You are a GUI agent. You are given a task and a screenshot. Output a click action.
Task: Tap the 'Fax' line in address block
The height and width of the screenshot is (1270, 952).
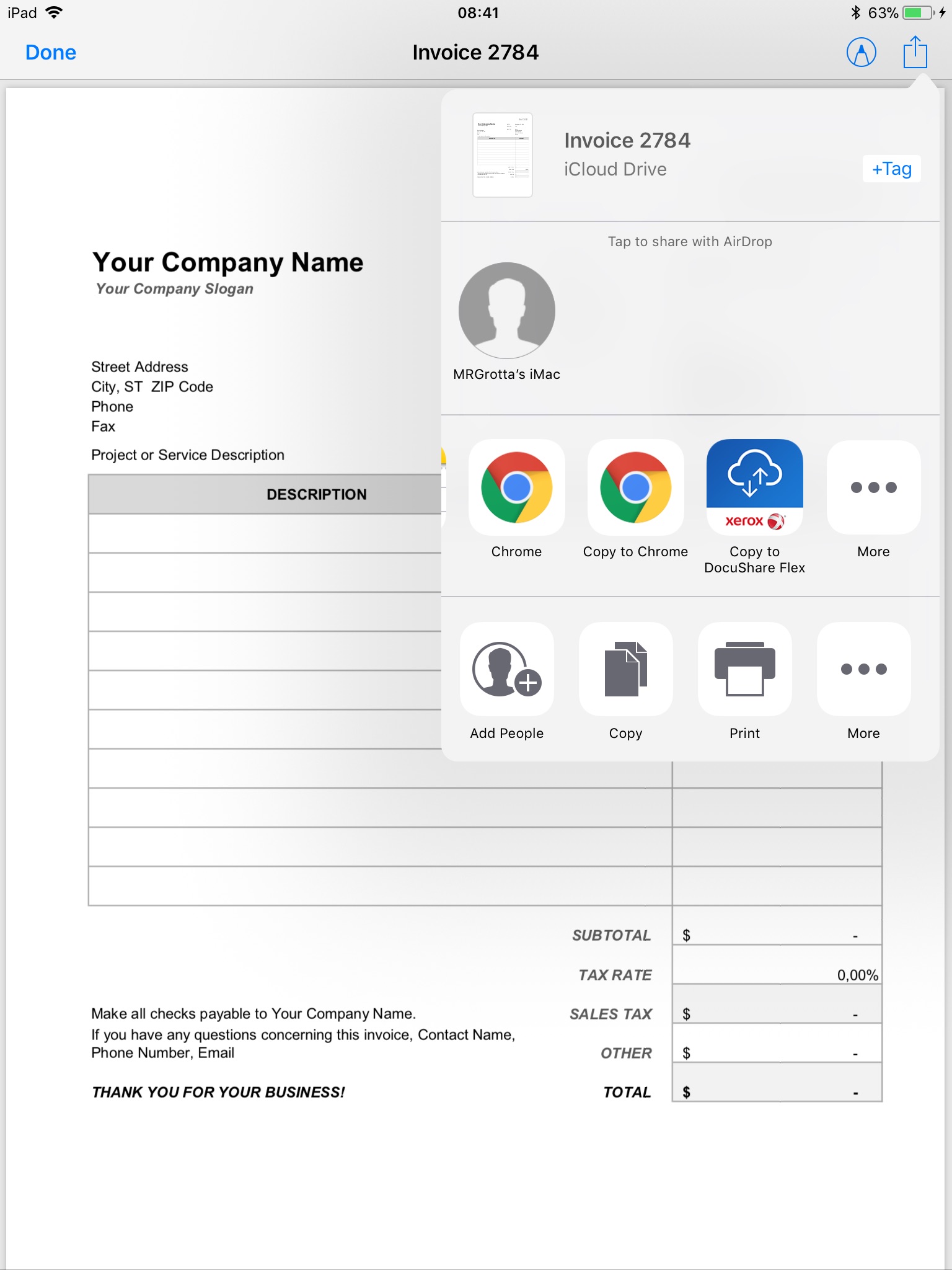point(103,427)
